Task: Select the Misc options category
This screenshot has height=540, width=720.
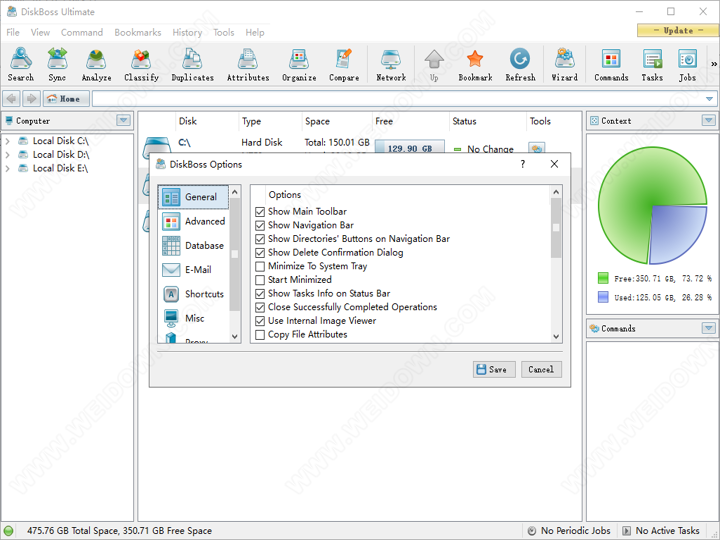Action: (193, 318)
